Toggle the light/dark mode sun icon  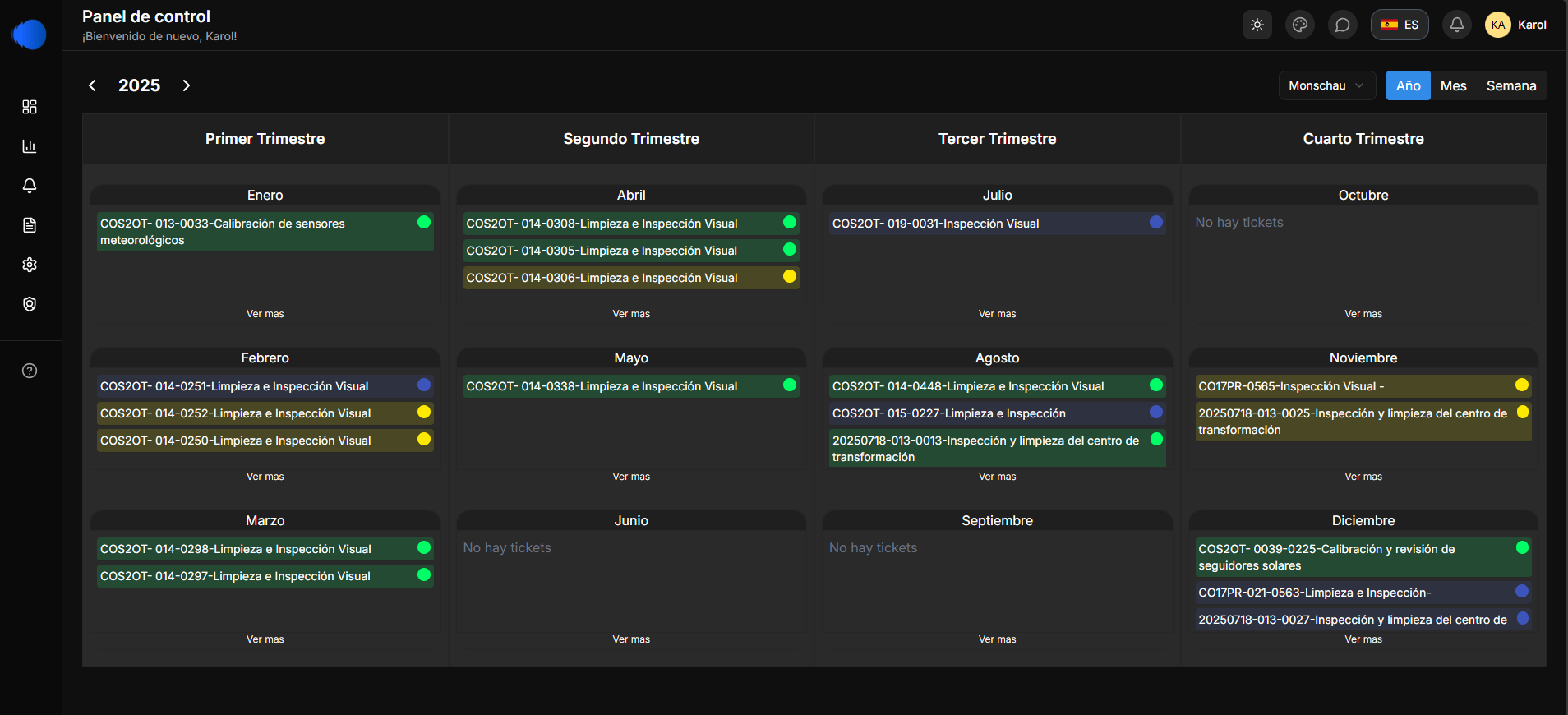pos(1257,25)
